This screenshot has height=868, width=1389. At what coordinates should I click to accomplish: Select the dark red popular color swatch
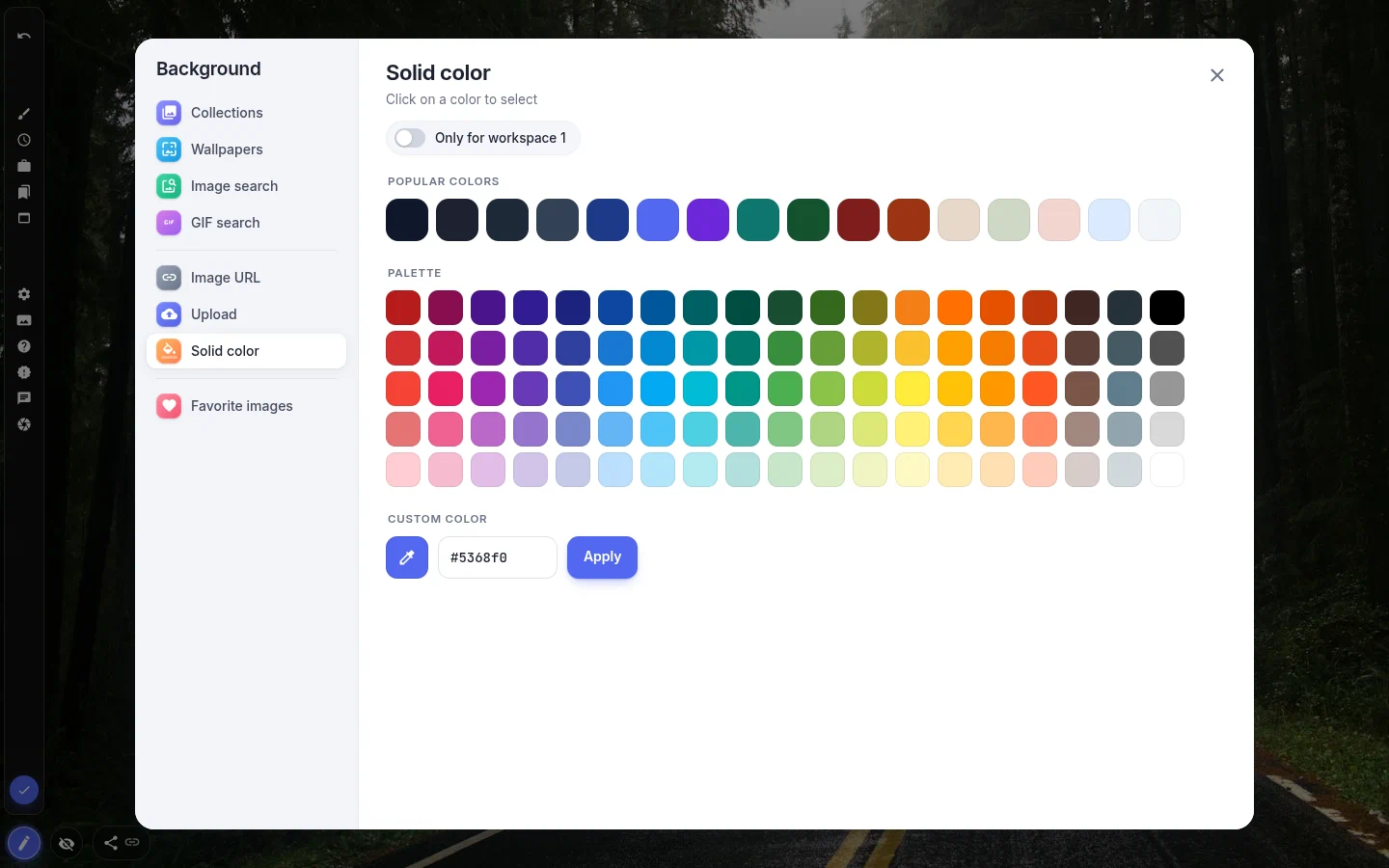pos(858,220)
